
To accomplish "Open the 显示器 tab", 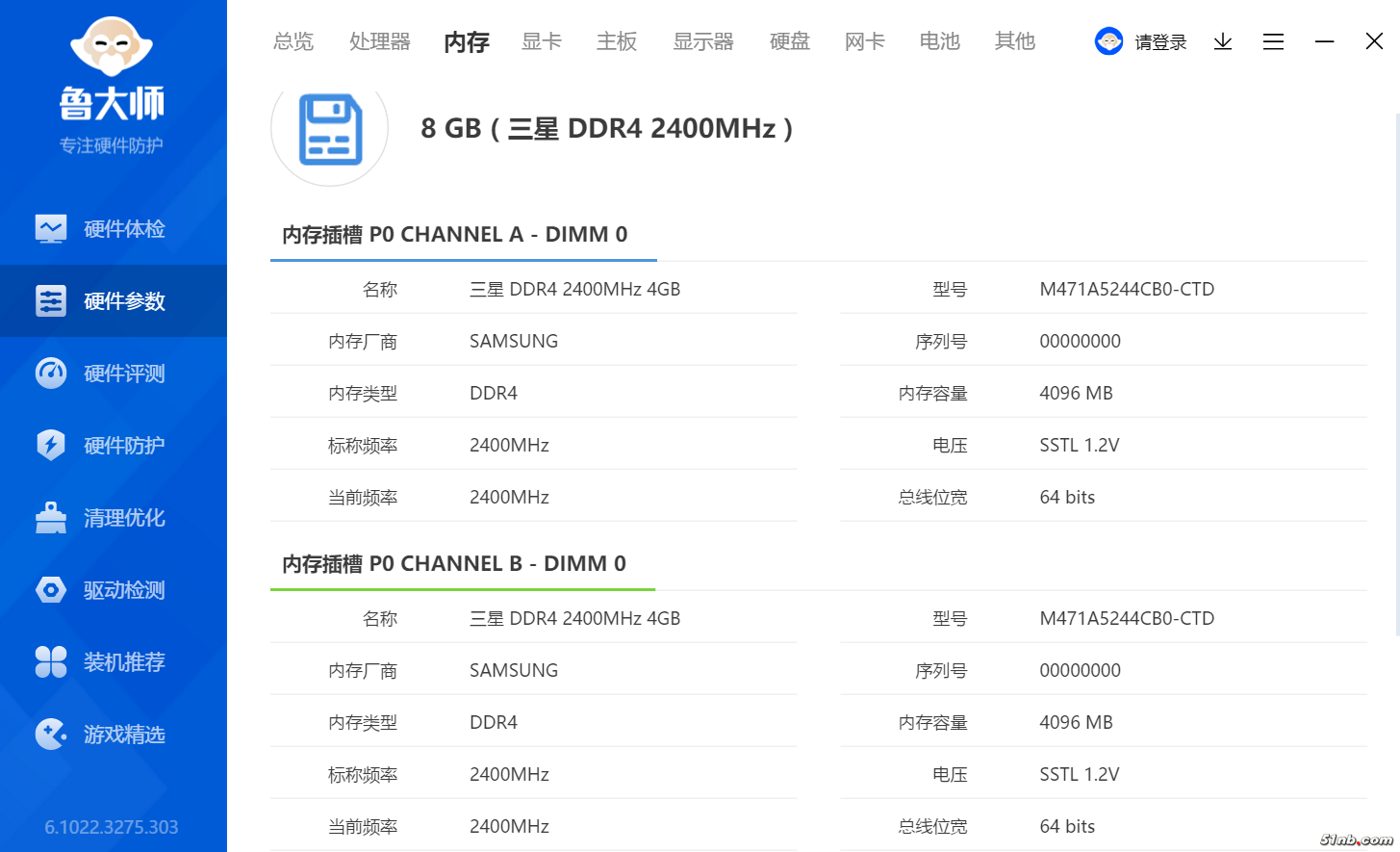I will pos(703,41).
